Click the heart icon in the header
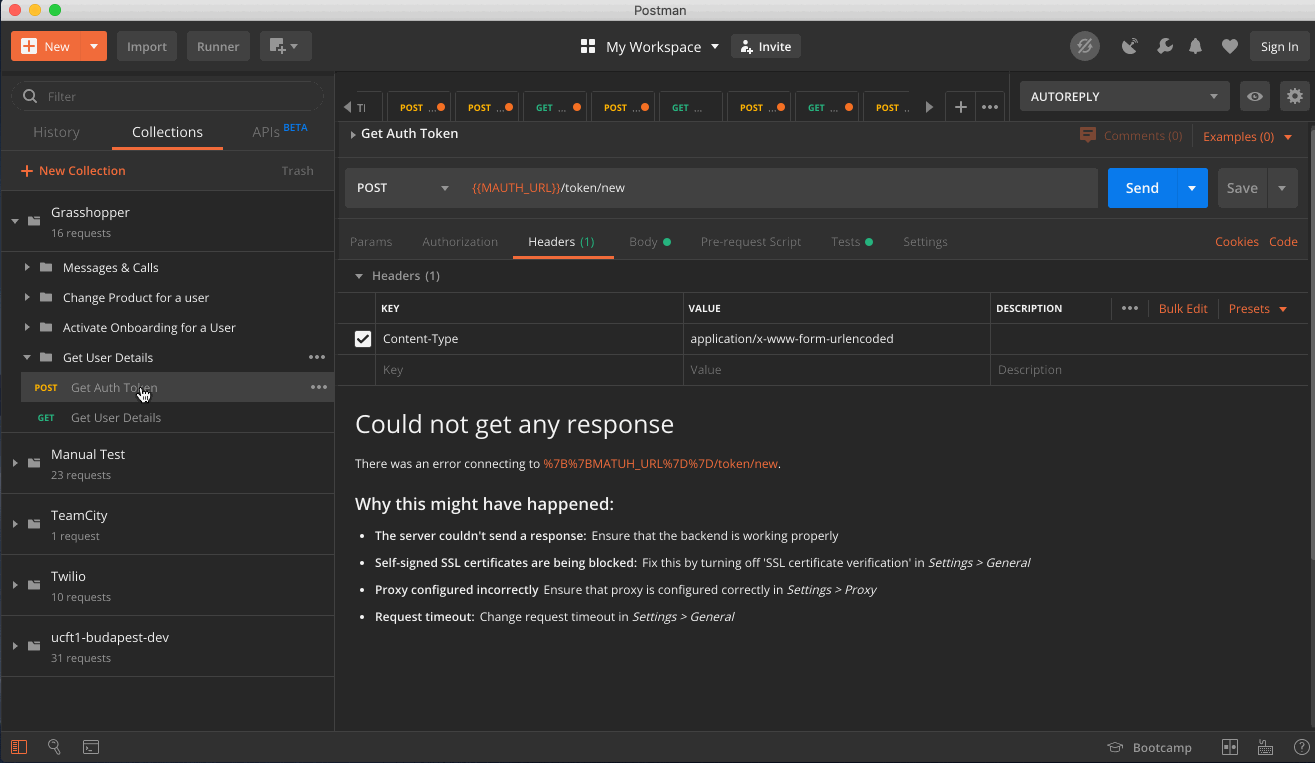This screenshot has width=1315, height=763. (1230, 46)
